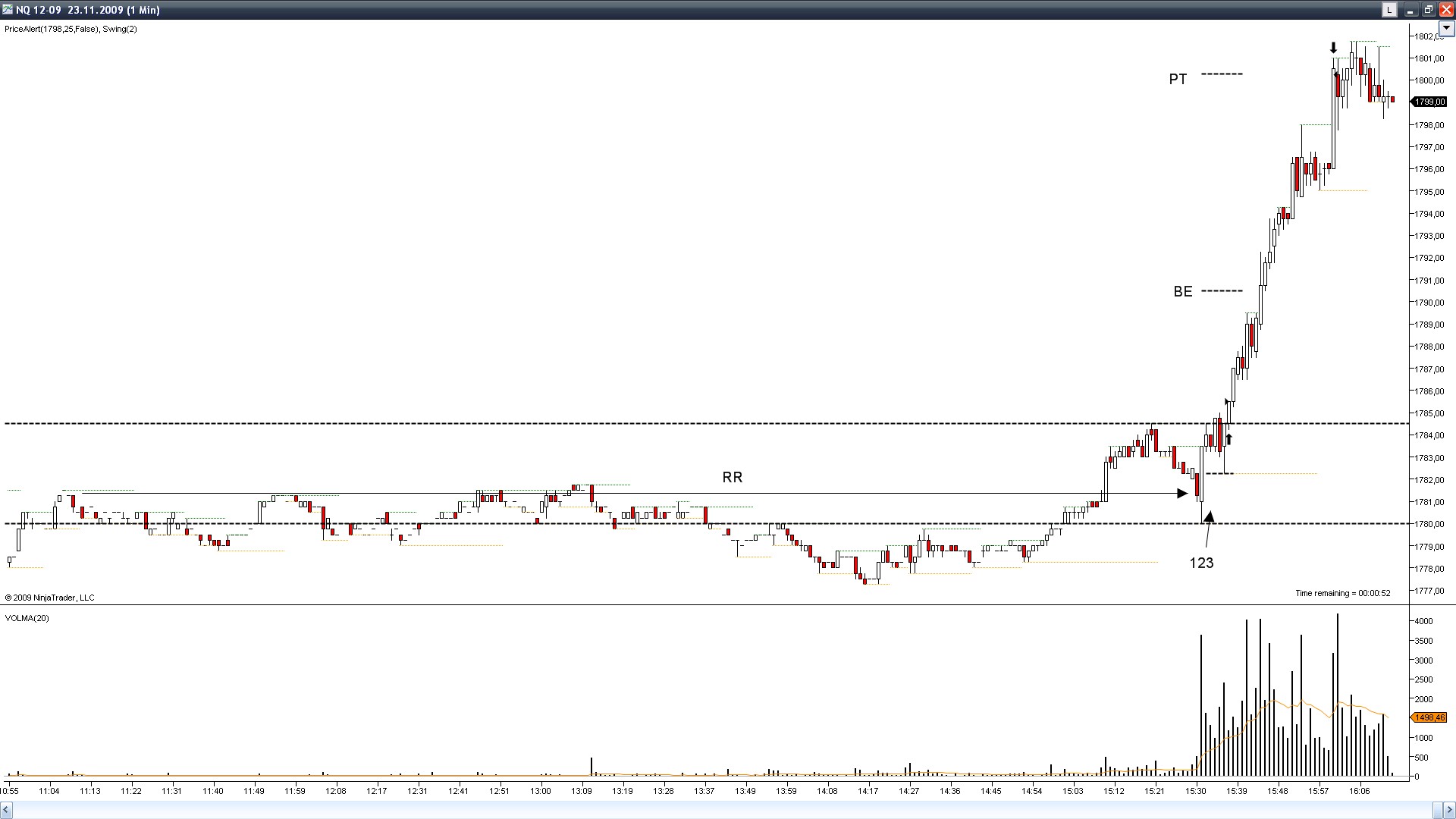Image resolution: width=1456 pixels, height=819 pixels.
Task: Minimize the chart window
Action: pos(1410,10)
